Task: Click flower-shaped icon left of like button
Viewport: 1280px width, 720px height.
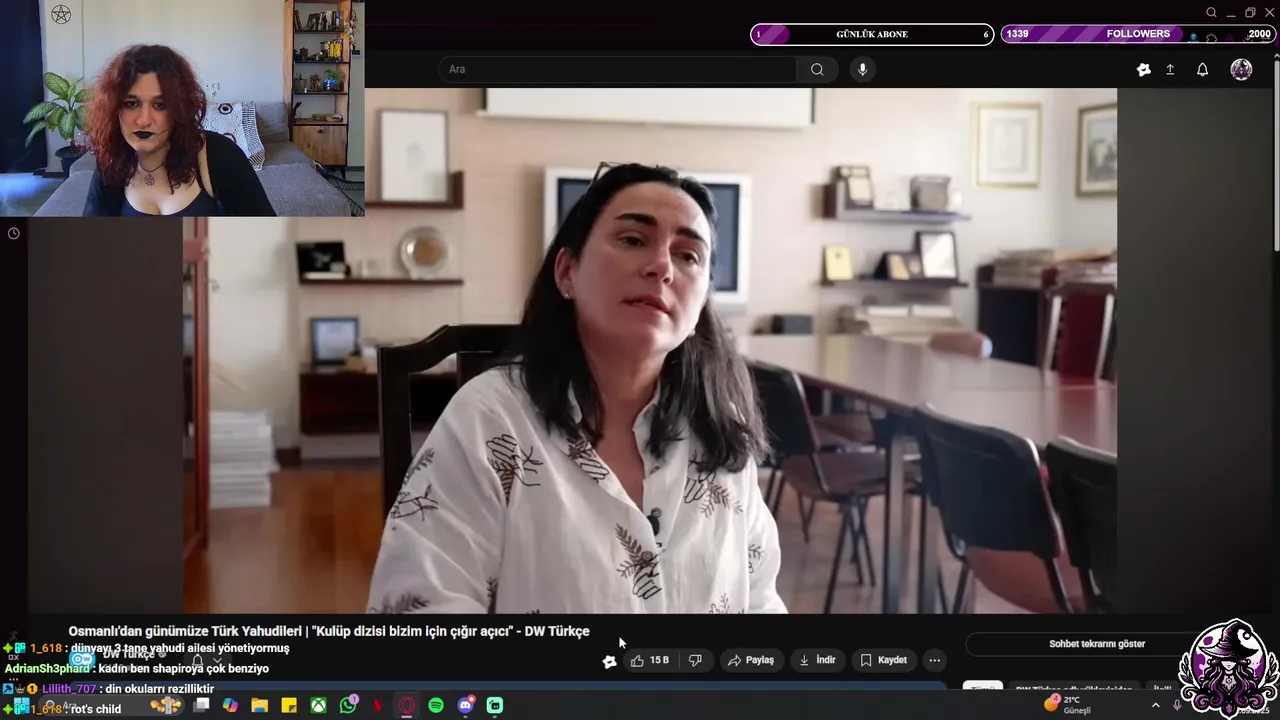Action: click(x=609, y=661)
